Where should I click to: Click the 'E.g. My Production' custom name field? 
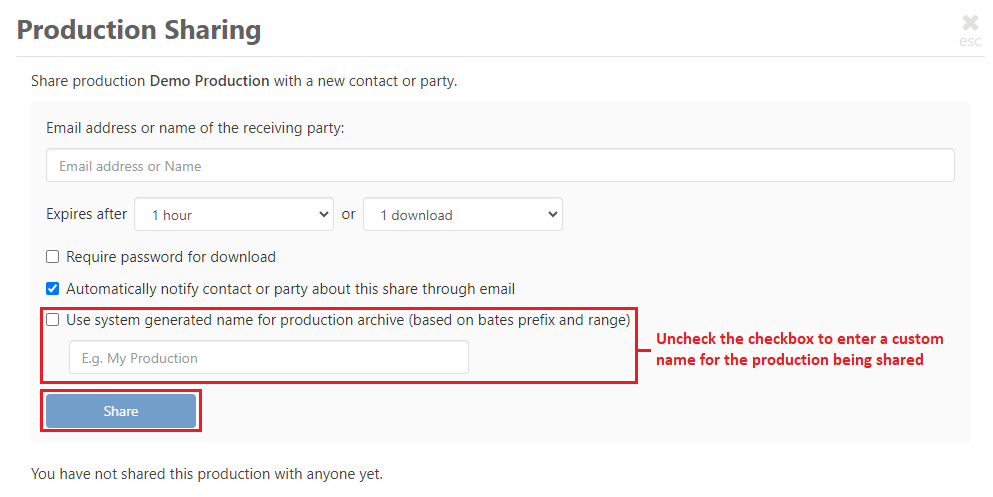[x=269, y=358]
